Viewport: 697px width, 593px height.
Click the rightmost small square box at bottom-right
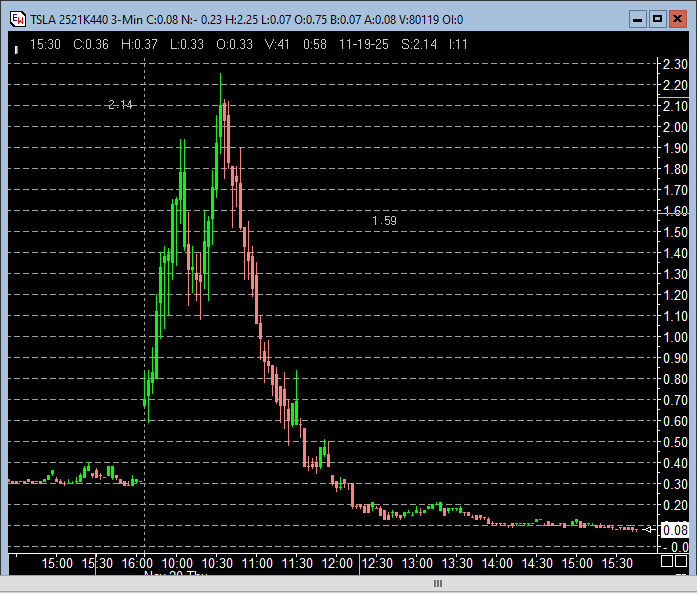point(683,562)
